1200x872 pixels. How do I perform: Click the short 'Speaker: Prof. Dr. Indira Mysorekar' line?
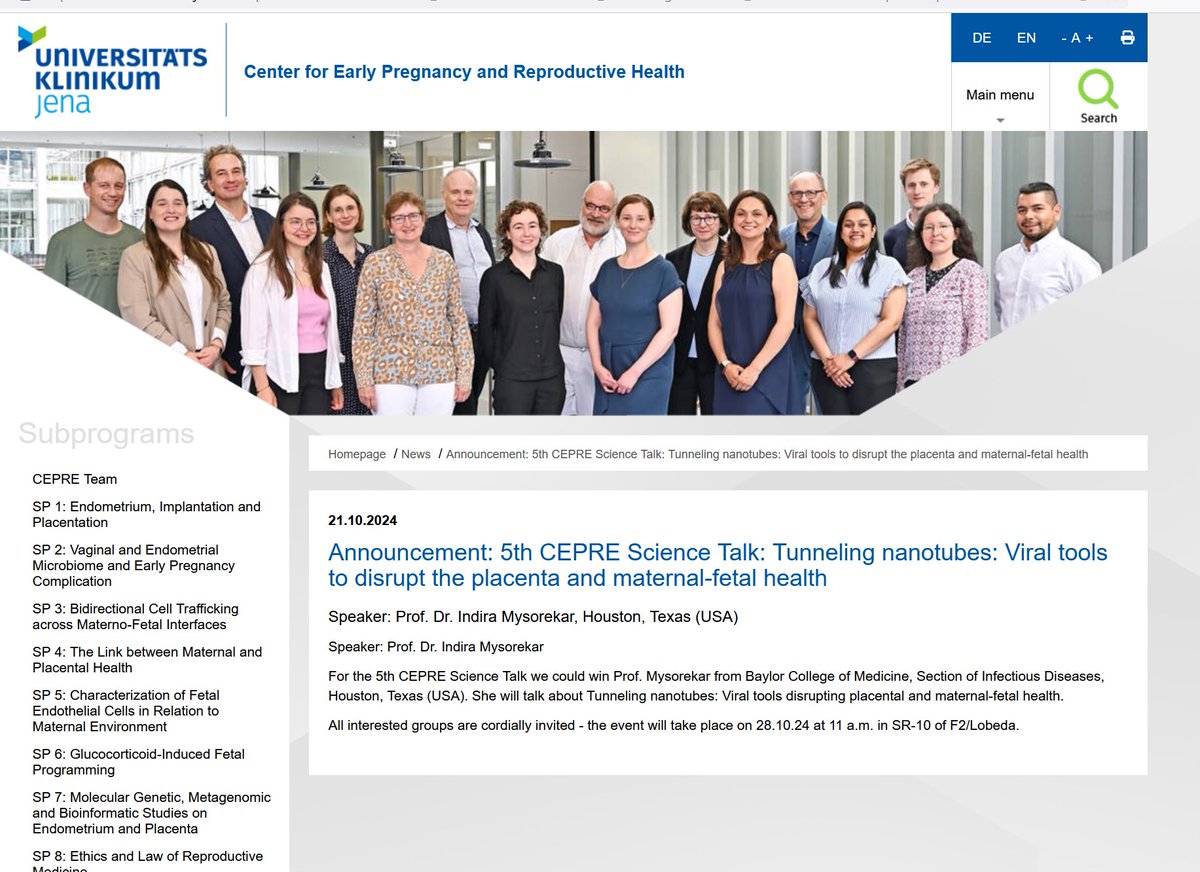click(x=436, y=646)
